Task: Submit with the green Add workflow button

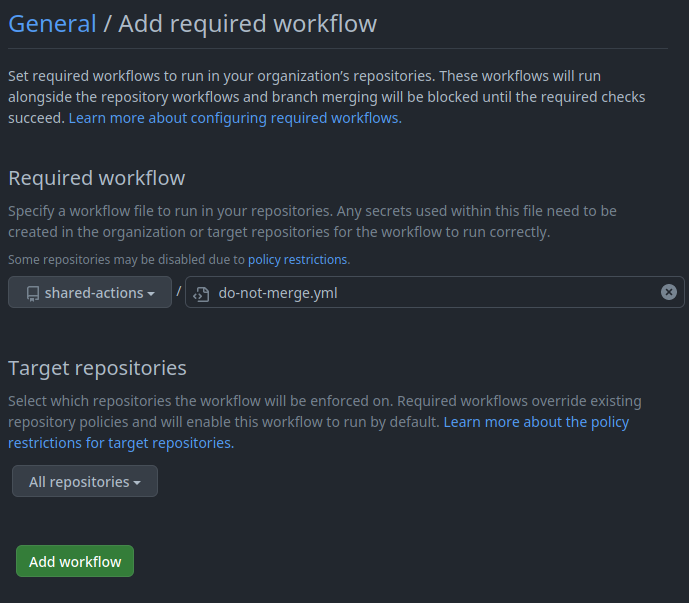Action: [75, 561]
